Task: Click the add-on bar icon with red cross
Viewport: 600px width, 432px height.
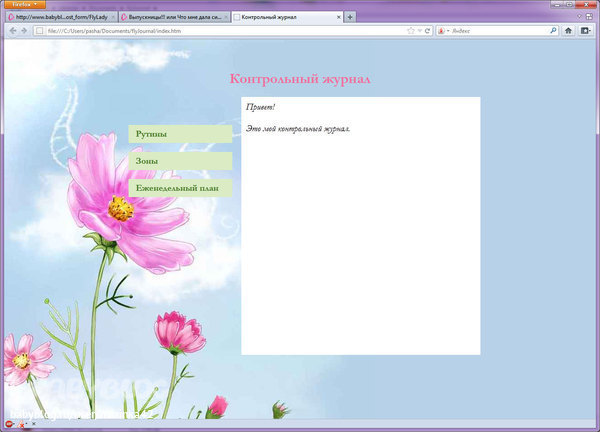Action: click(x=21, y=424)
